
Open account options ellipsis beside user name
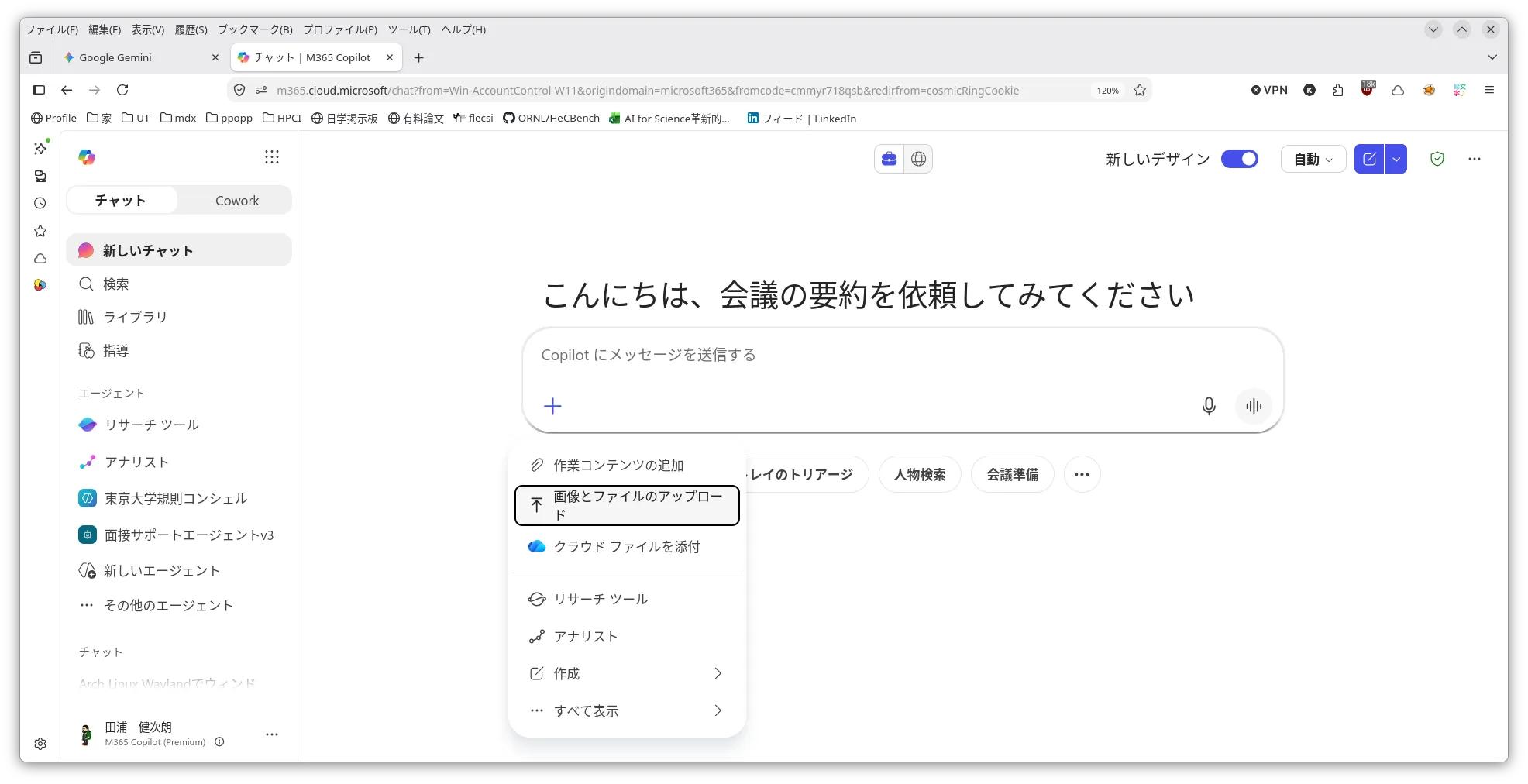(x=272, y=734)
